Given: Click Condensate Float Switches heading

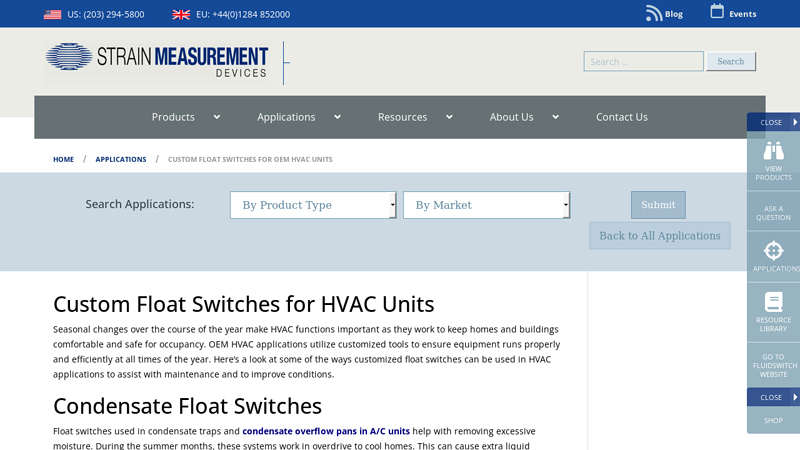Looking at the screenshot, I should point(187,406).
